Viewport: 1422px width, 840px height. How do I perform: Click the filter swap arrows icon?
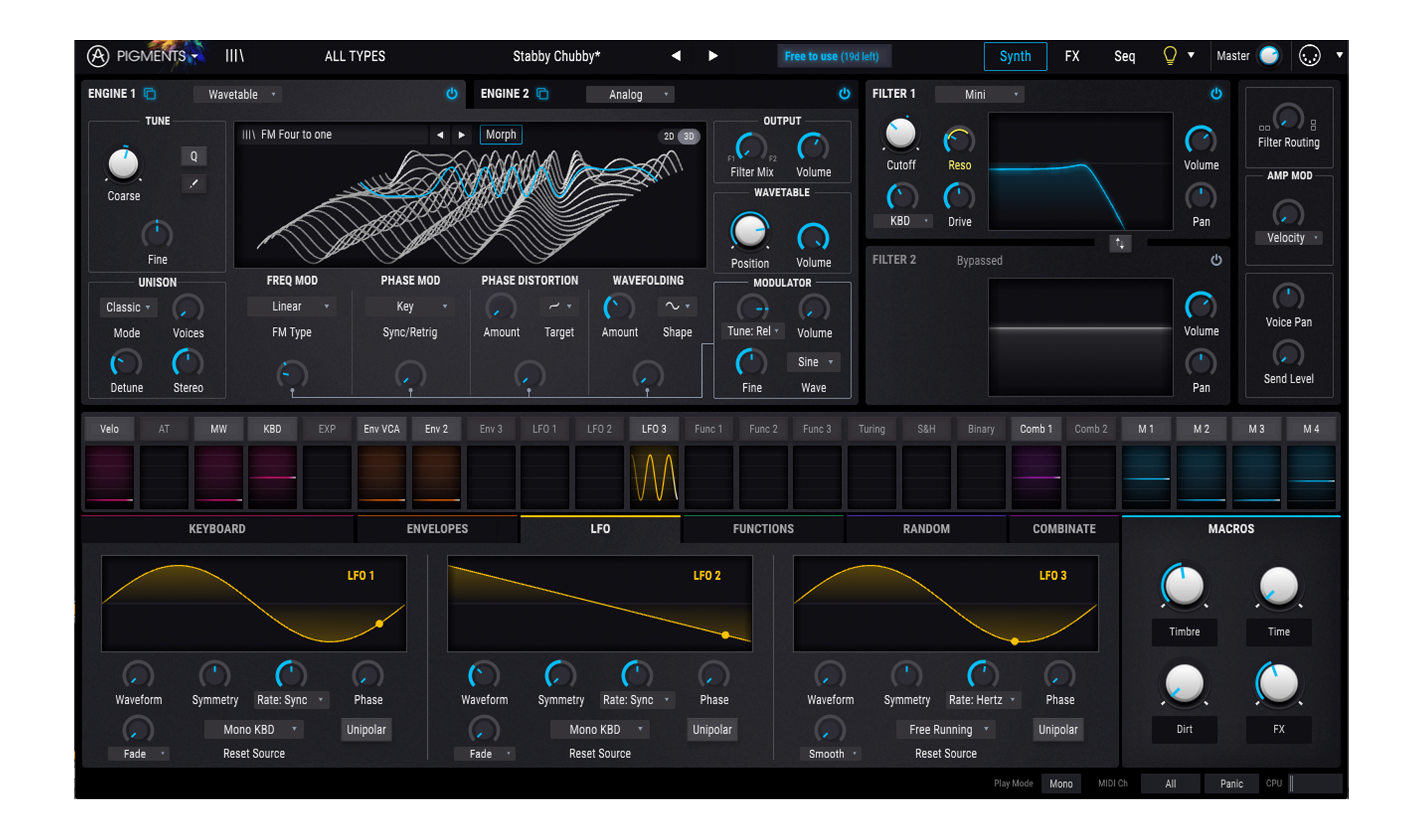pyautogui.click(x=1120, y=244)
